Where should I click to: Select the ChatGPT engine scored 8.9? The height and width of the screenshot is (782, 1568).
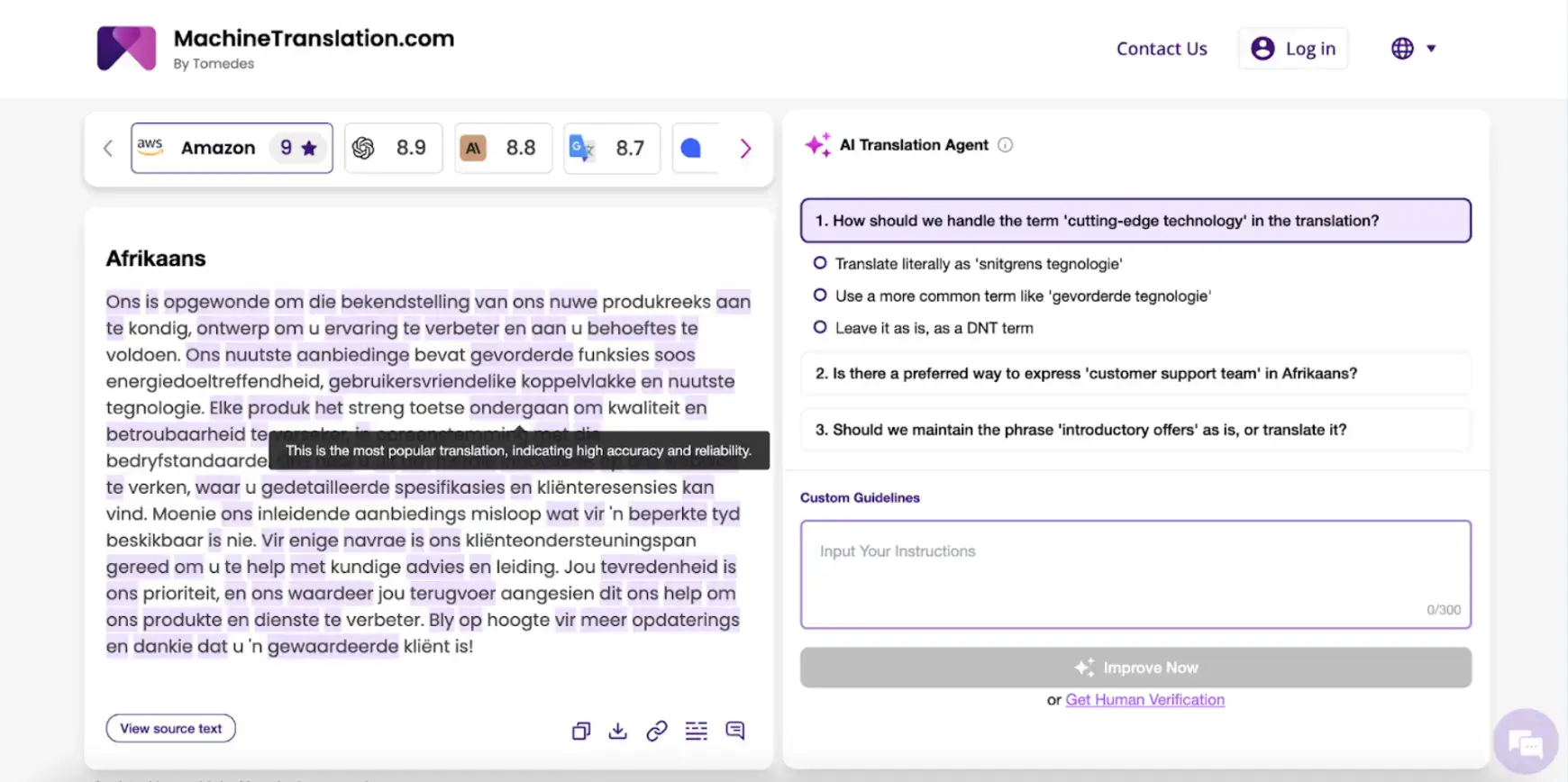pos(393,148)
